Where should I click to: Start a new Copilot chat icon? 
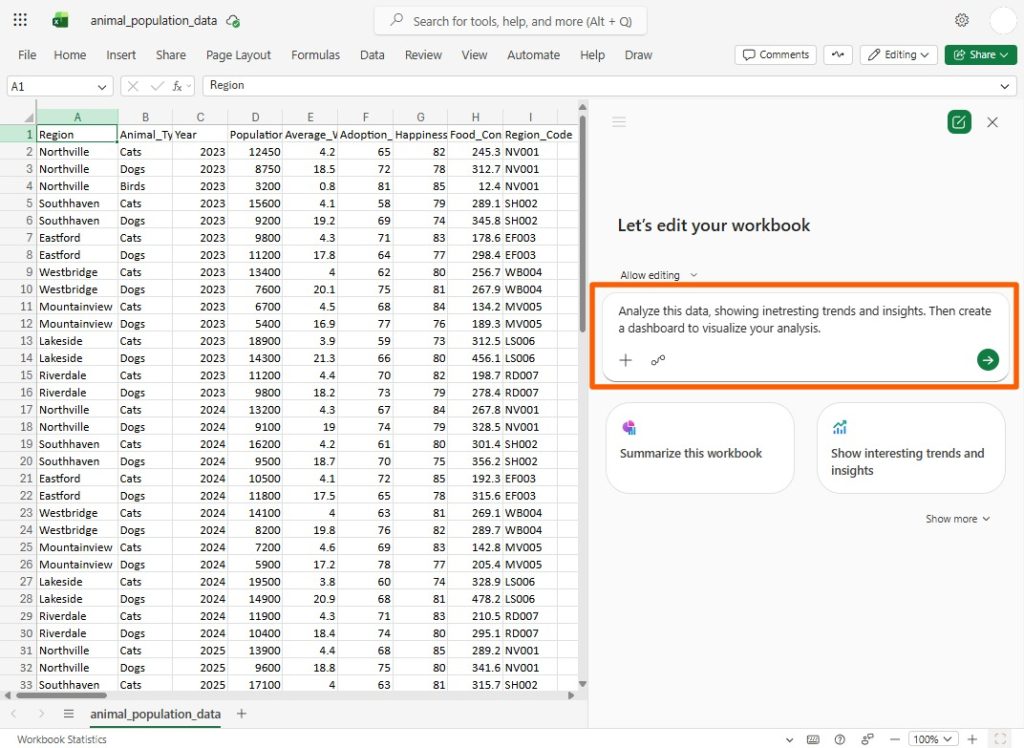[959, 122]
